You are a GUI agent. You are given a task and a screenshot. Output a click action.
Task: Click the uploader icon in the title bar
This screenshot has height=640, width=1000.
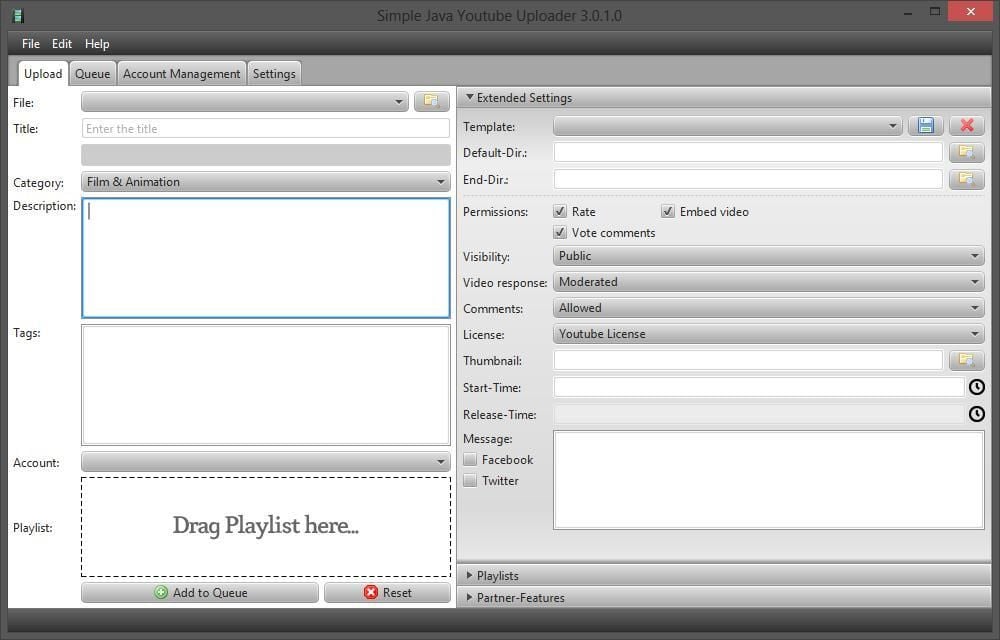[x=18, y=15]
